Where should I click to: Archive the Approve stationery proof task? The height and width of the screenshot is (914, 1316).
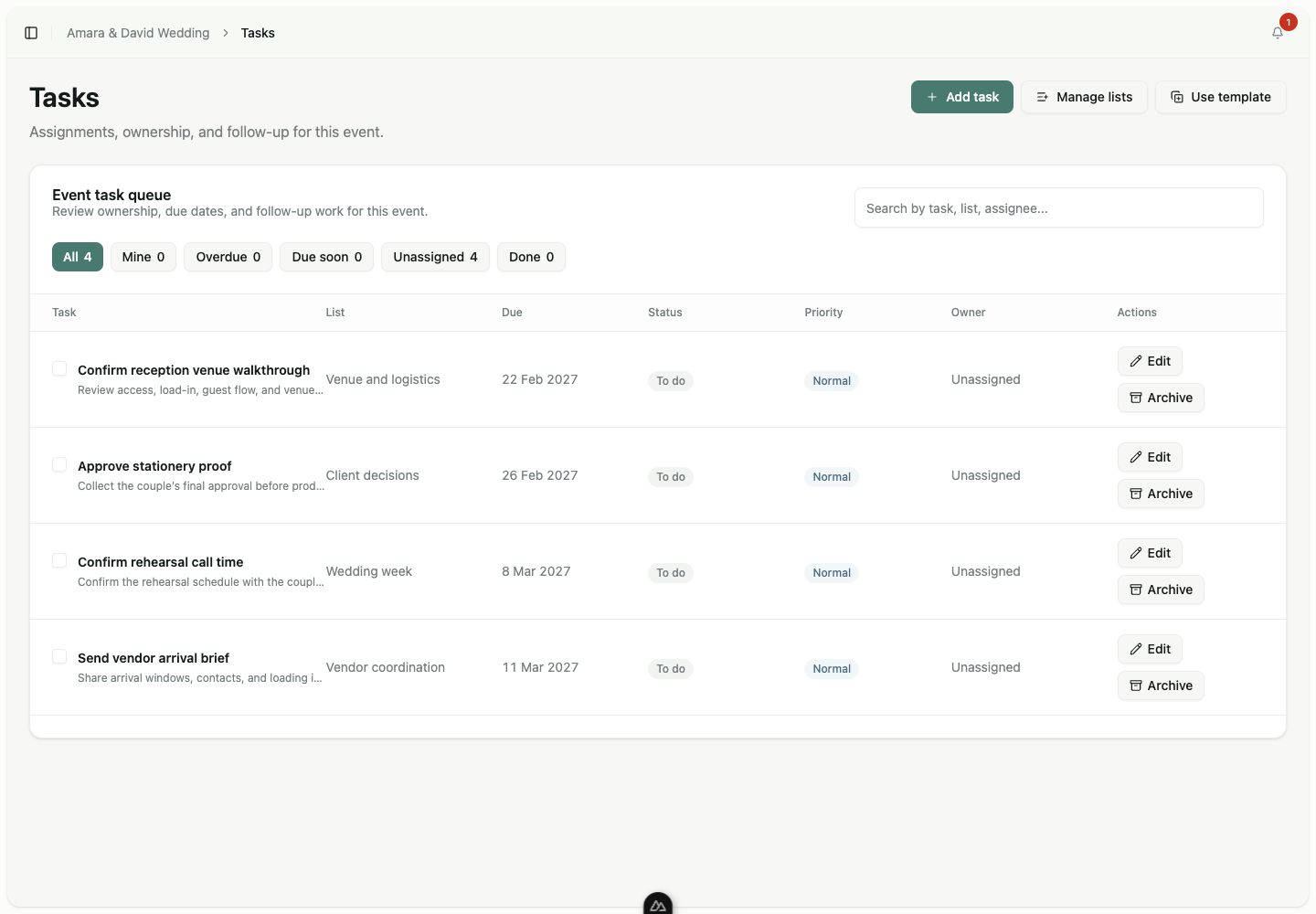[x=1161, y=494]
